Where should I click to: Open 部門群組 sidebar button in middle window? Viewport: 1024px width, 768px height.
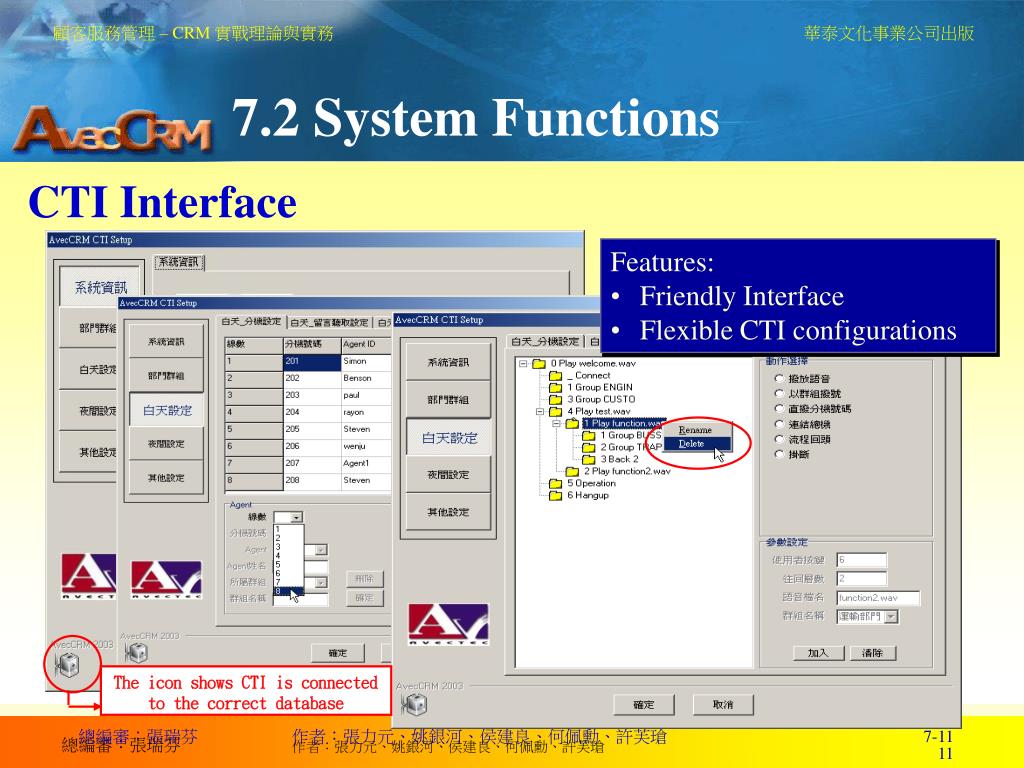(x=166, y=376)
